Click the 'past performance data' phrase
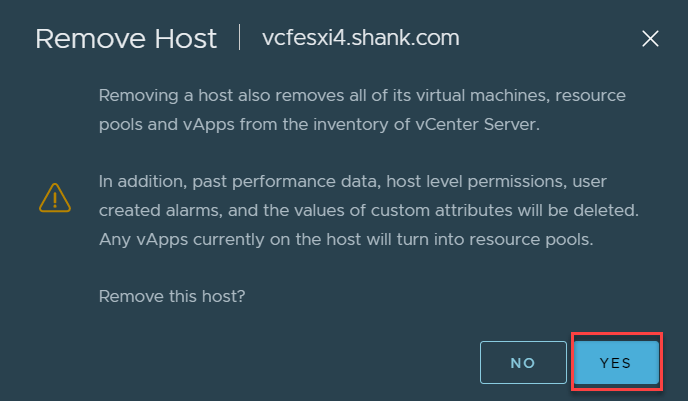The height and width of the screenshot is (401, 688). coord(287,182)
